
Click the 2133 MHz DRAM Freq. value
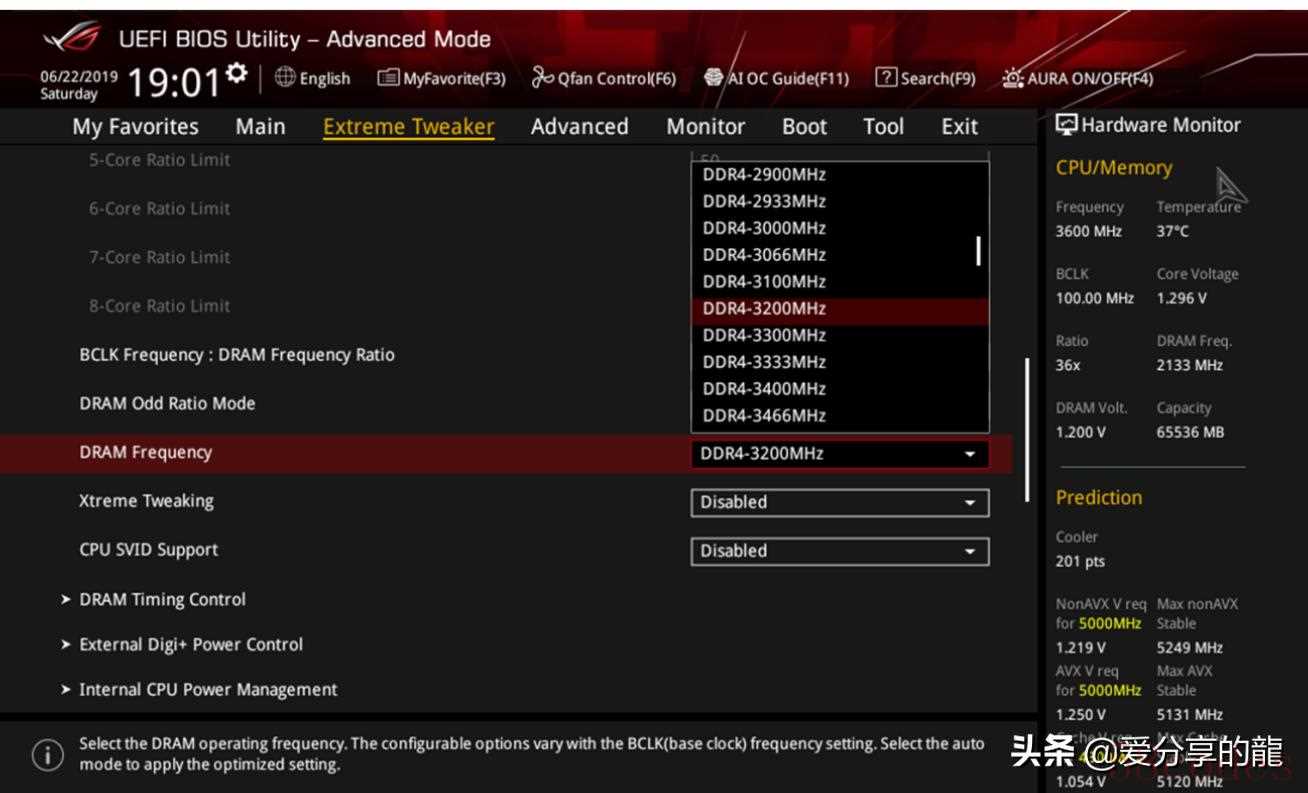click(x=1190, y=365)
